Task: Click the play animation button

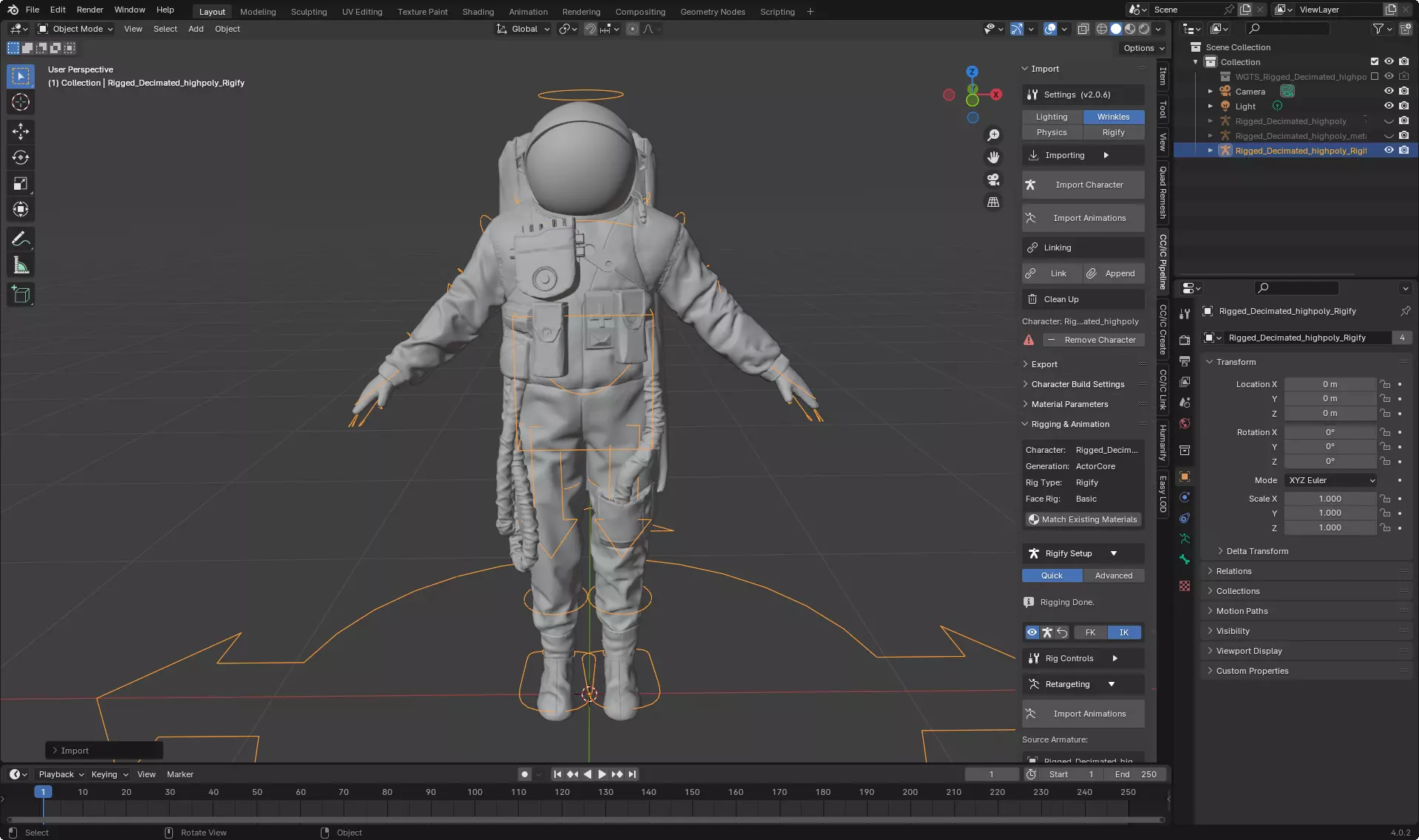Action: click(602, 774)
